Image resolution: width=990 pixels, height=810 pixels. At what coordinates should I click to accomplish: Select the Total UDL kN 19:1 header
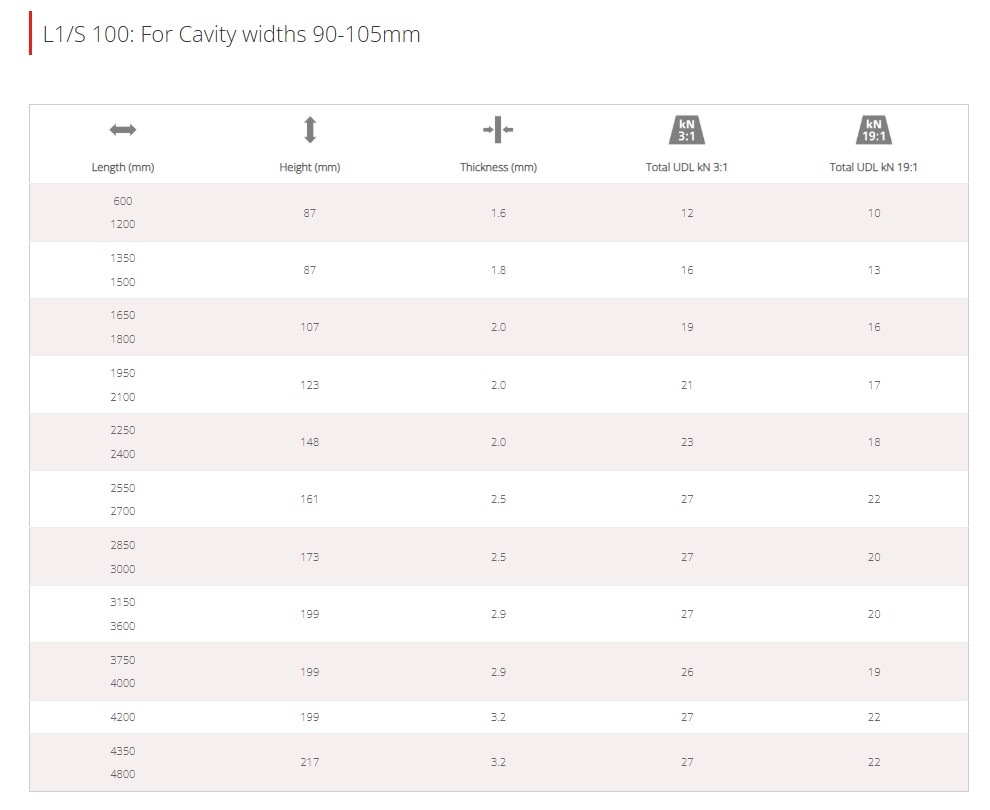tap(873, 167)
